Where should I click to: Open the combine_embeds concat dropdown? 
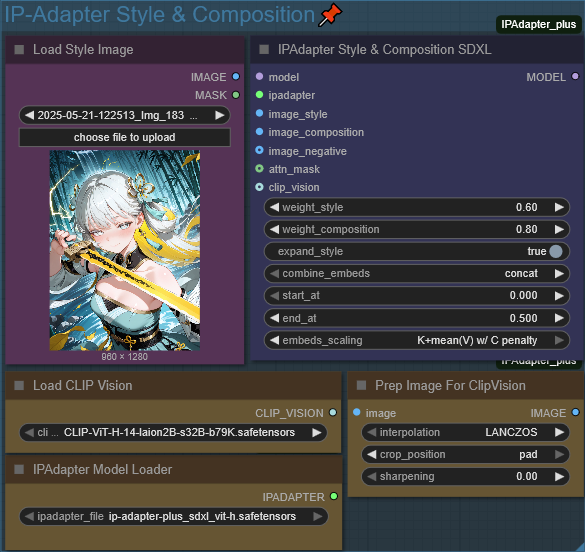tap(417, 273)
